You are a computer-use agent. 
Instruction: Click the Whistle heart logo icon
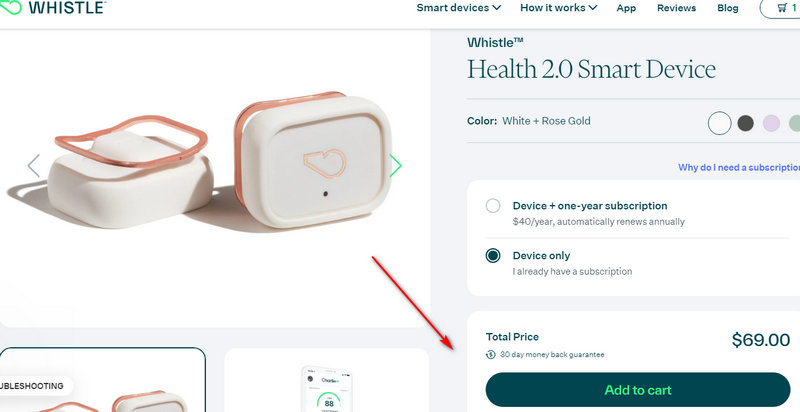click(x=10, y=7)
